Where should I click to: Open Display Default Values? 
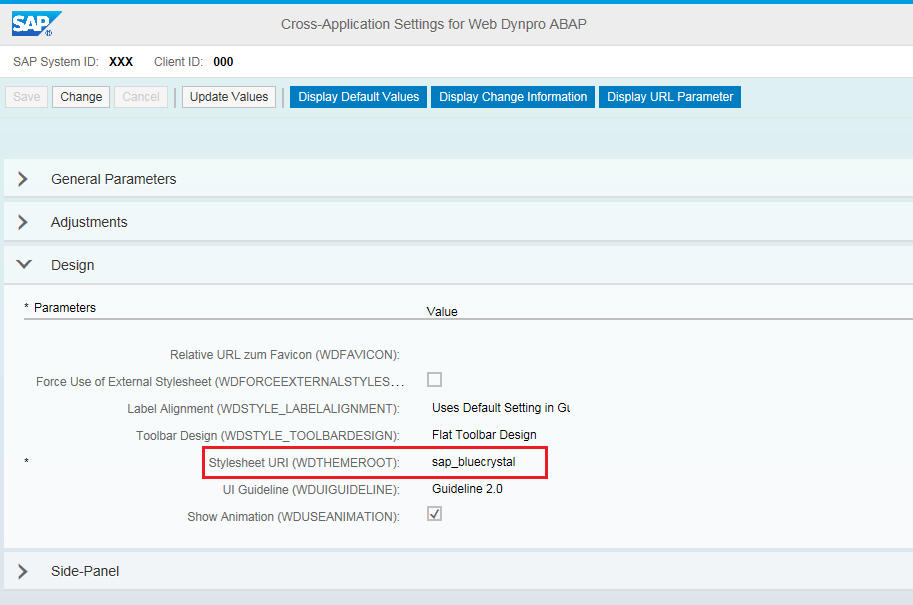coord(359,97)
